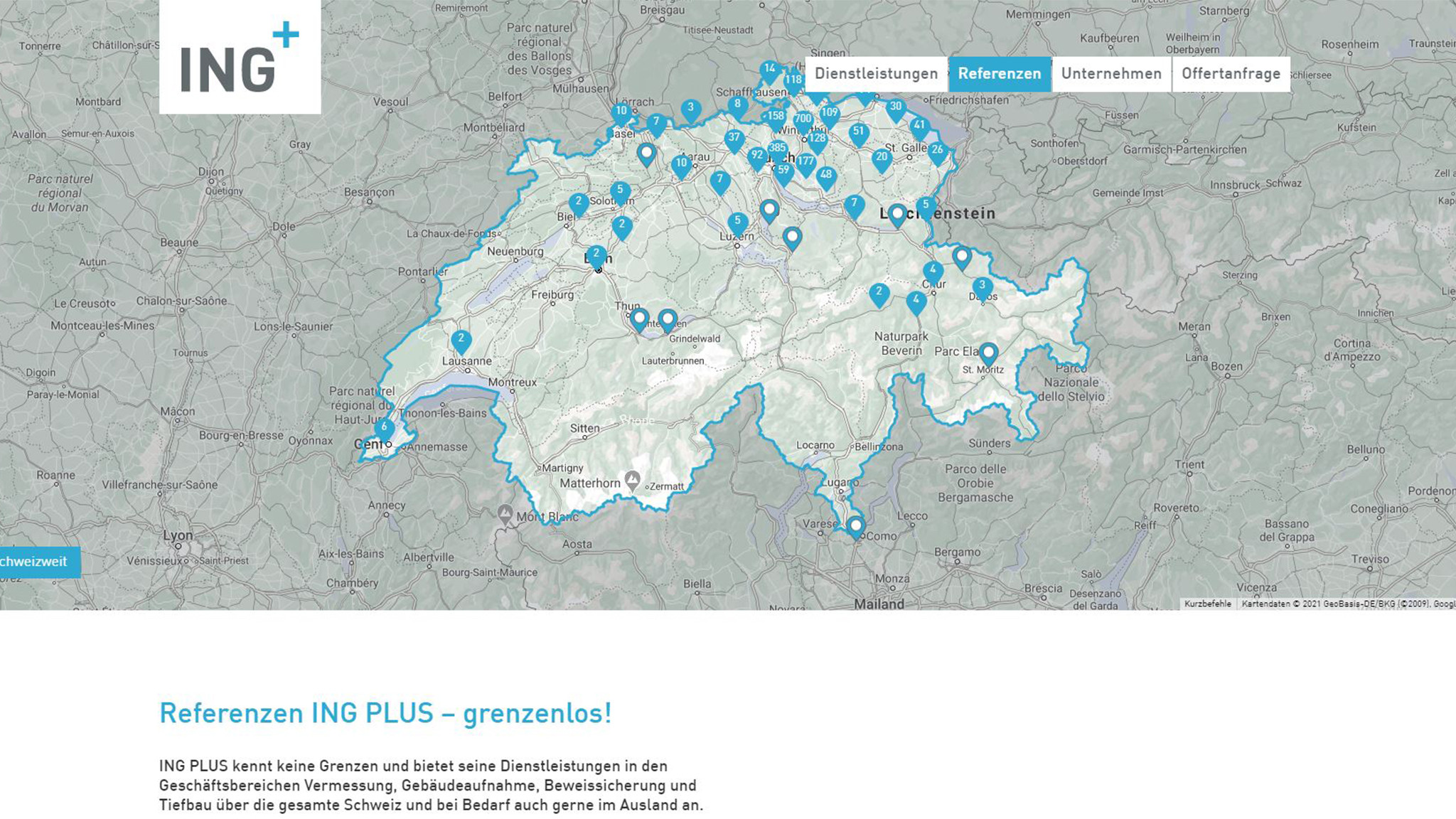Open the Offertanfrage page

pos(1230,74)
